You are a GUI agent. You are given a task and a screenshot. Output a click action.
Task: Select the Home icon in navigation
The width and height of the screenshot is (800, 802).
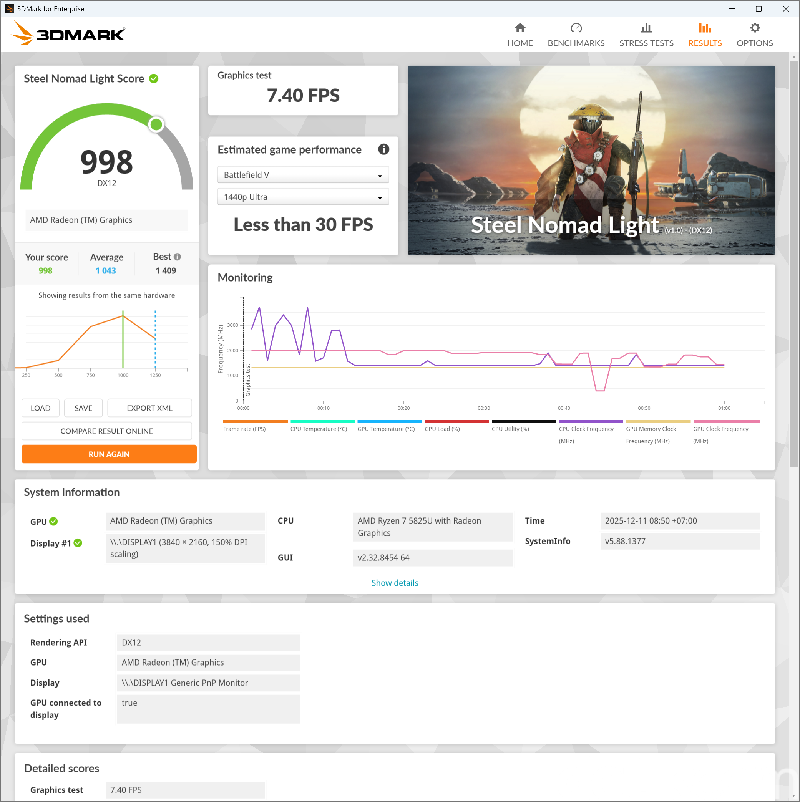[x=520, y=32]
